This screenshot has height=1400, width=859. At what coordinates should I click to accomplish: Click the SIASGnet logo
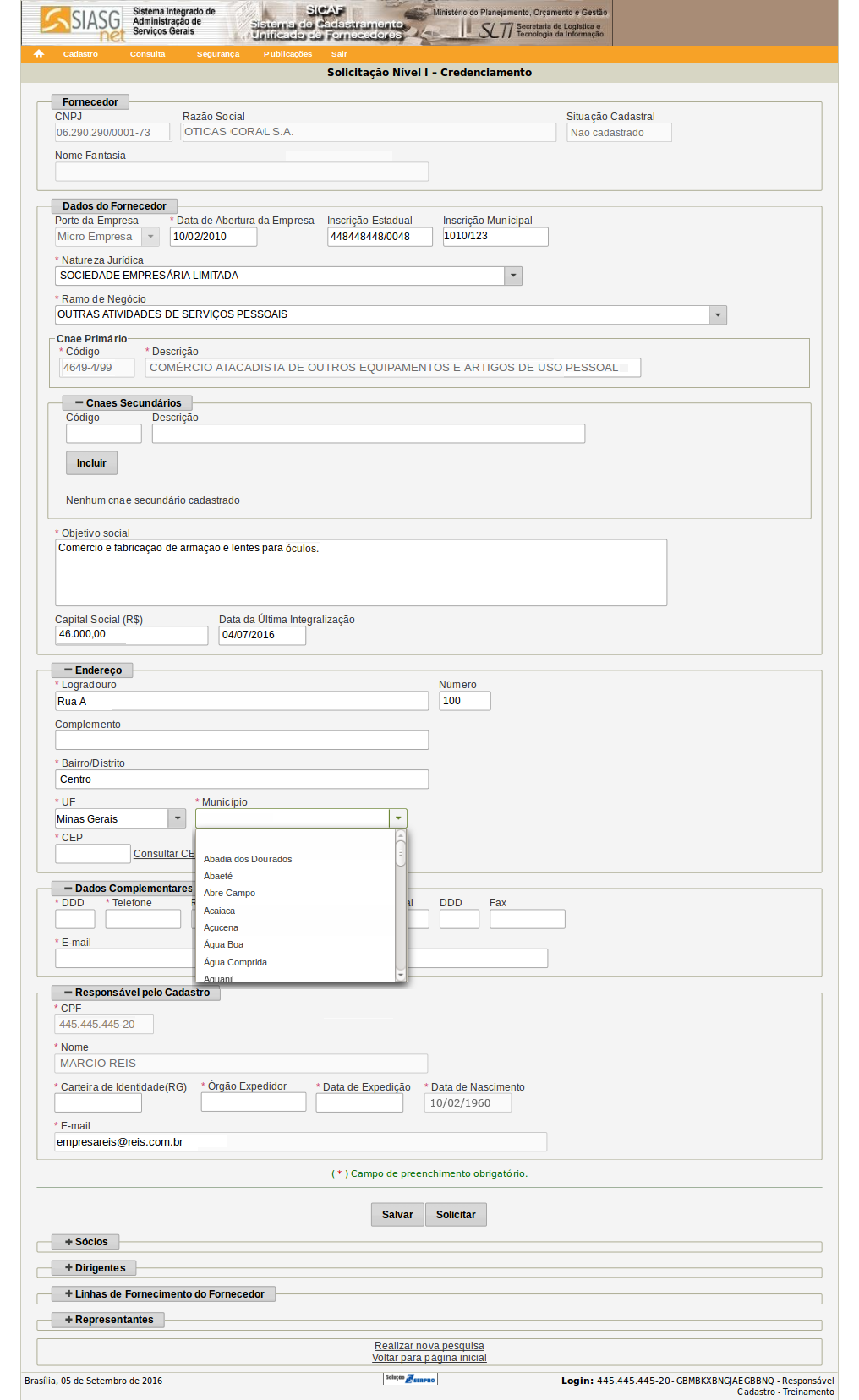[x=83, y=23]
